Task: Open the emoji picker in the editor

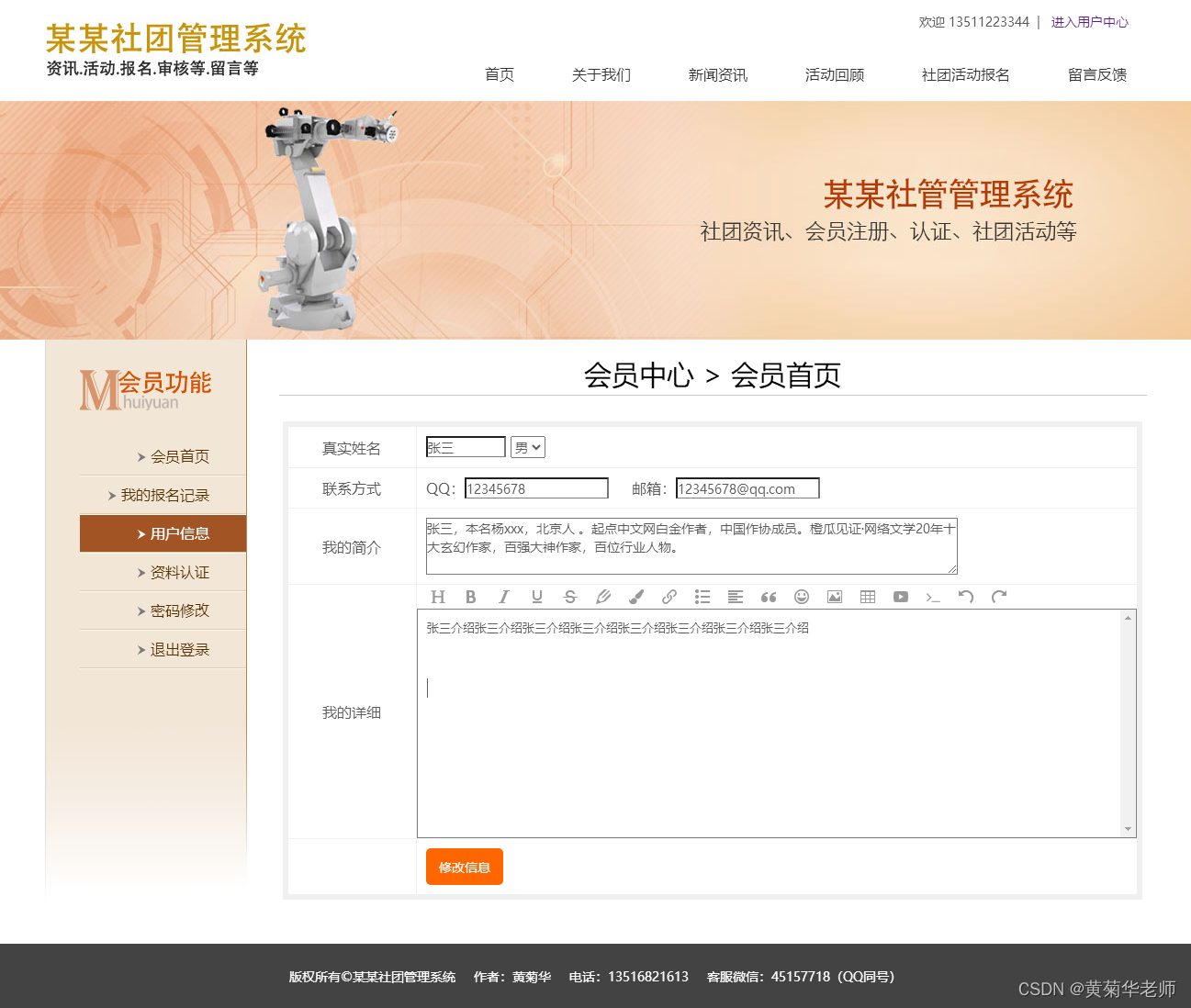Action: [802, 597]
